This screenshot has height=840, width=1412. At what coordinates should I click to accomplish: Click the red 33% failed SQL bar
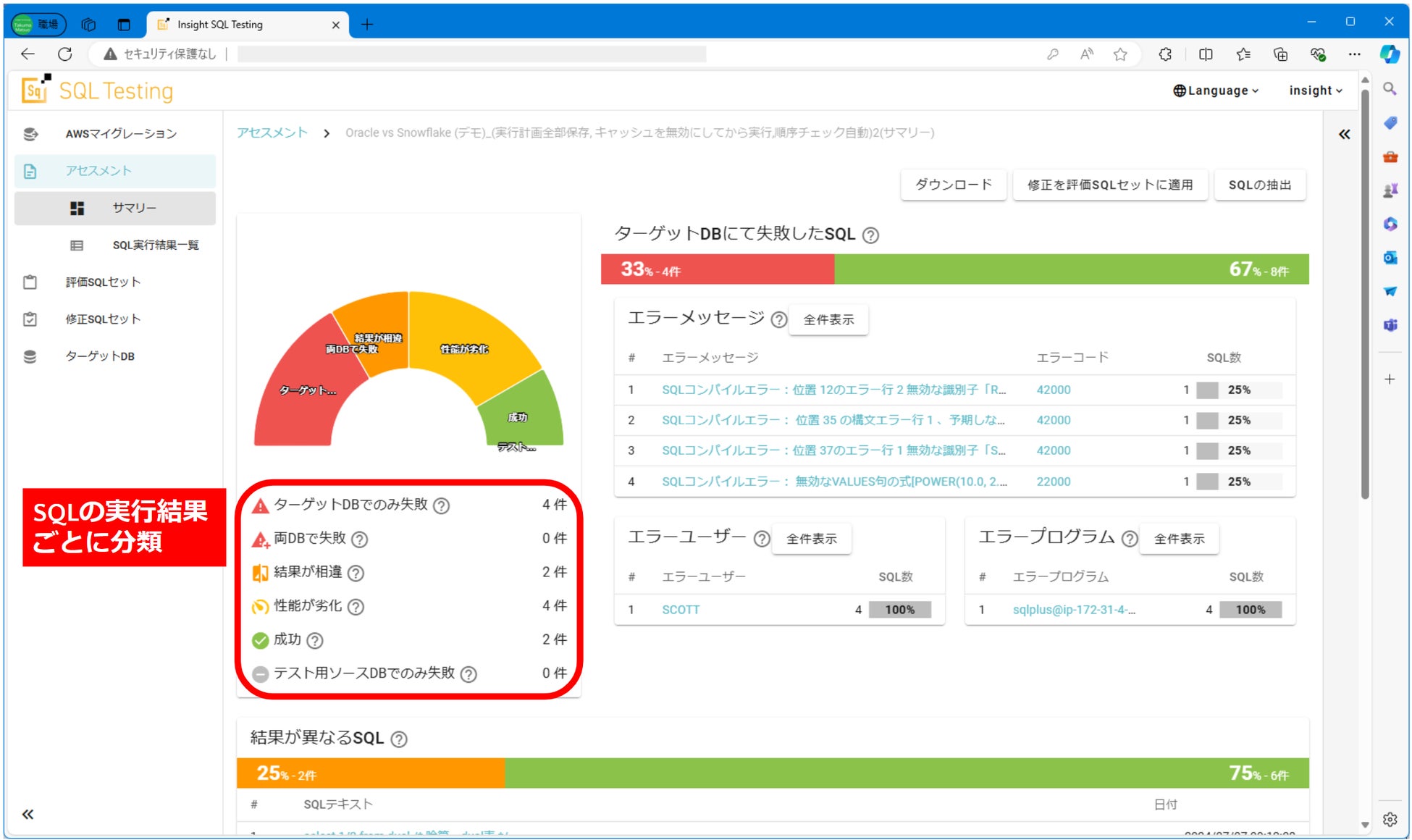[717, 269]
